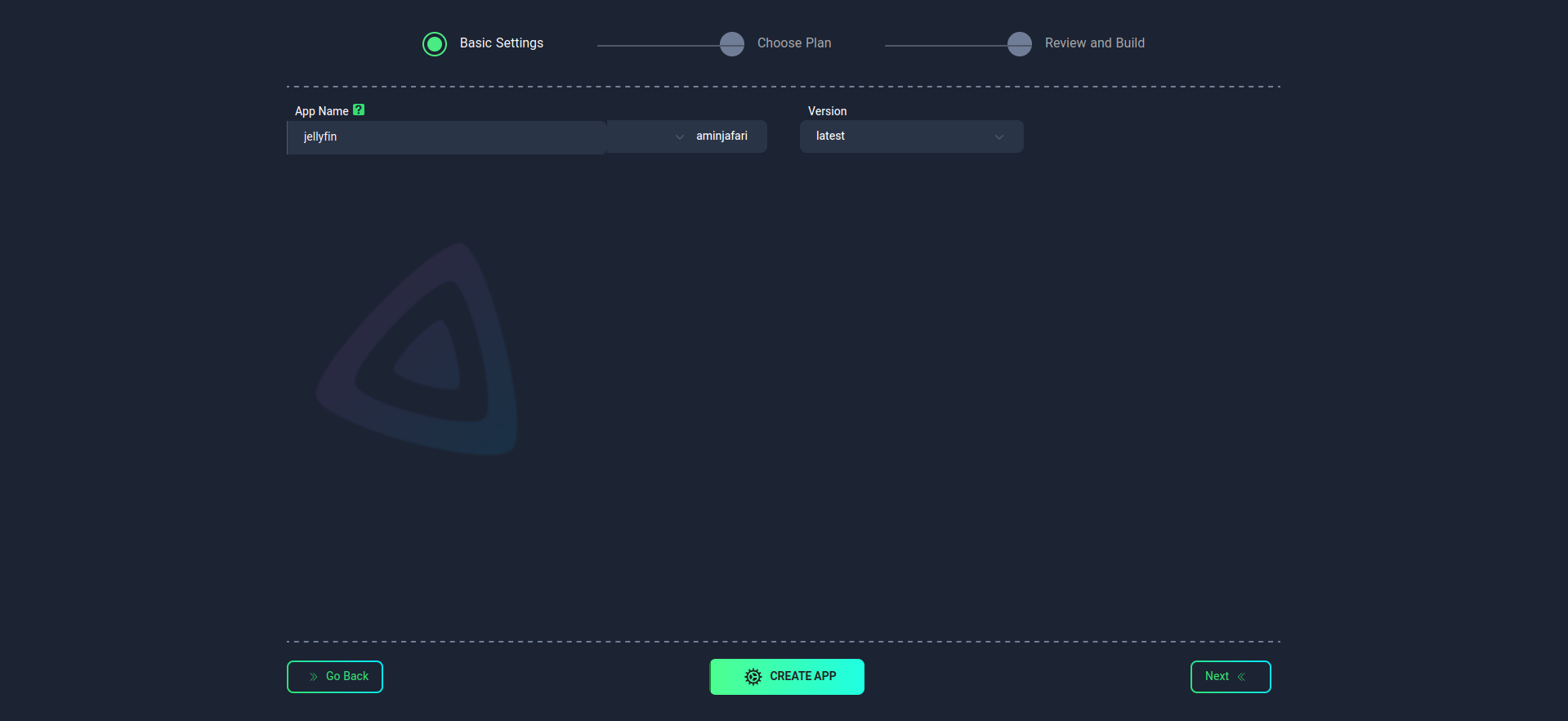Select the Basic Settings step indicator
The image size is (1568, 721).
pyautogui.click(x=435, y=44)
